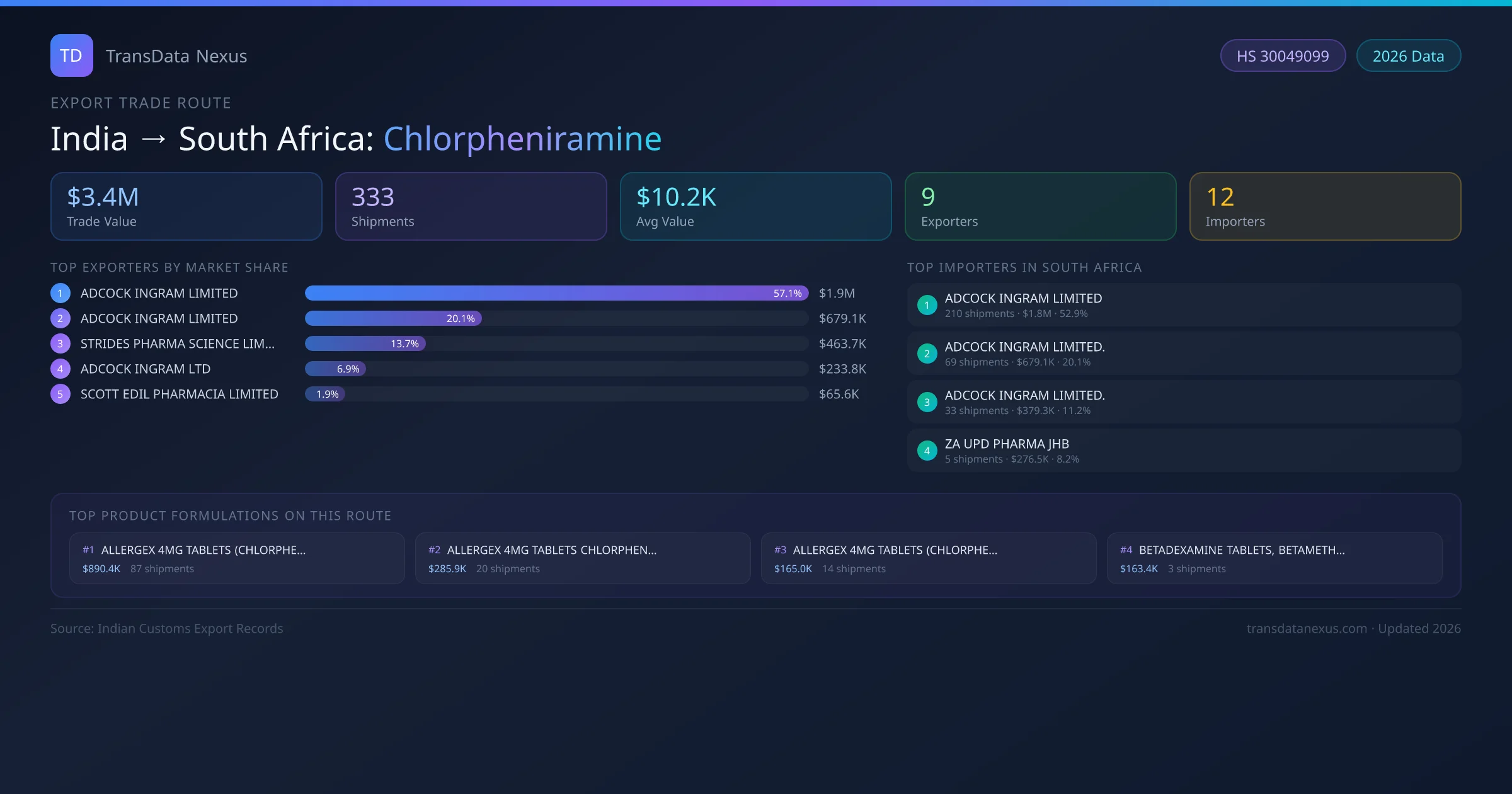Viewport: 1512px width, 794px height.
Task: Click green rank 1 importer badge
Action: [927, 305]
